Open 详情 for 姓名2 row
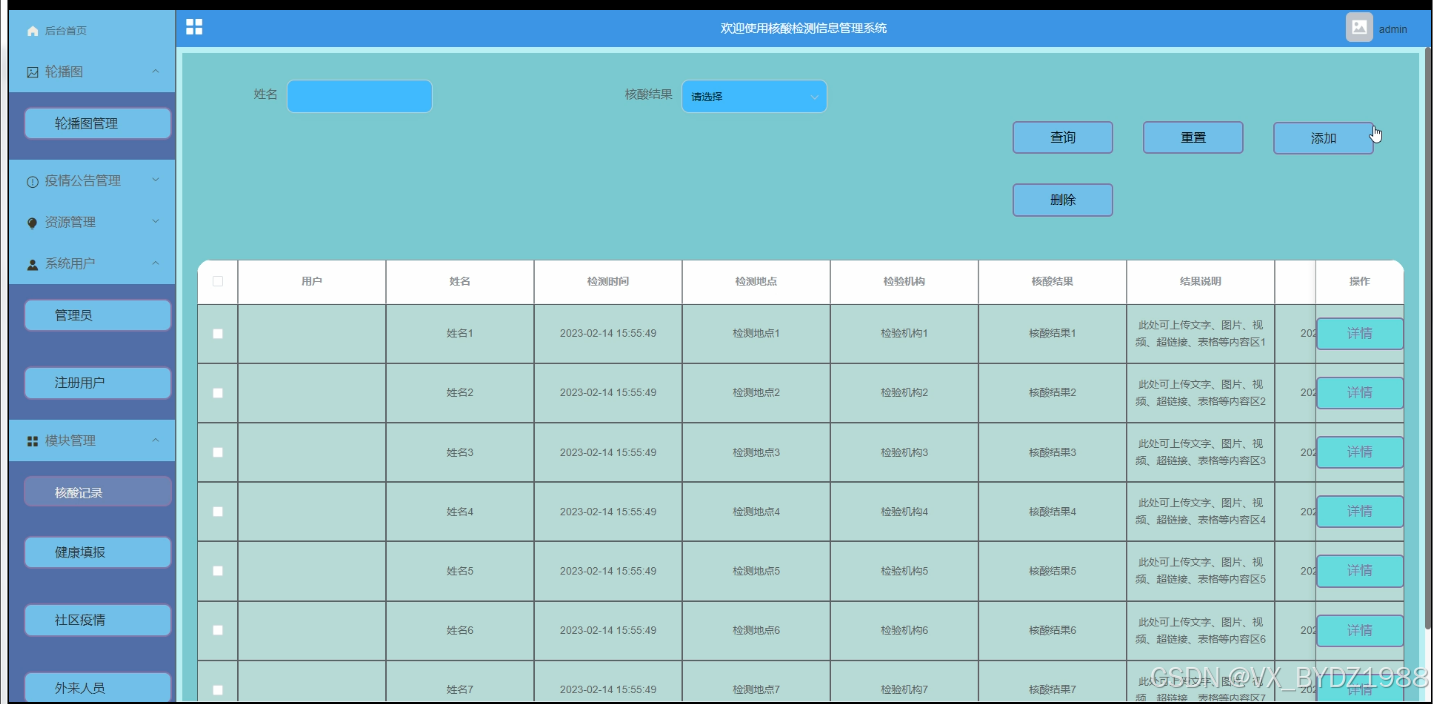 pyautogui.click(x=1360, y=393)
